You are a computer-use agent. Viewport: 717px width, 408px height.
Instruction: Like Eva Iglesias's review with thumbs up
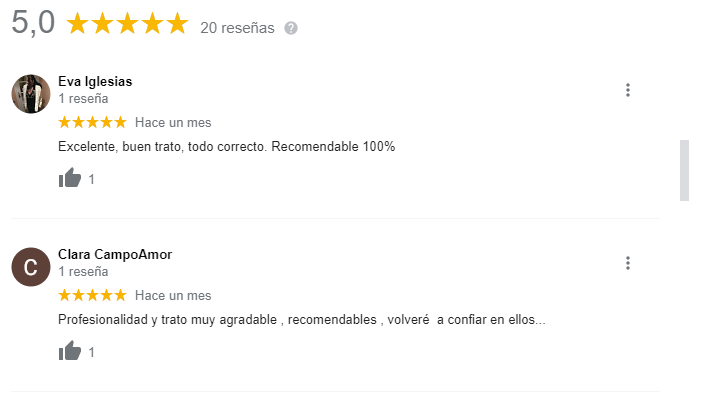coord(70,179)
